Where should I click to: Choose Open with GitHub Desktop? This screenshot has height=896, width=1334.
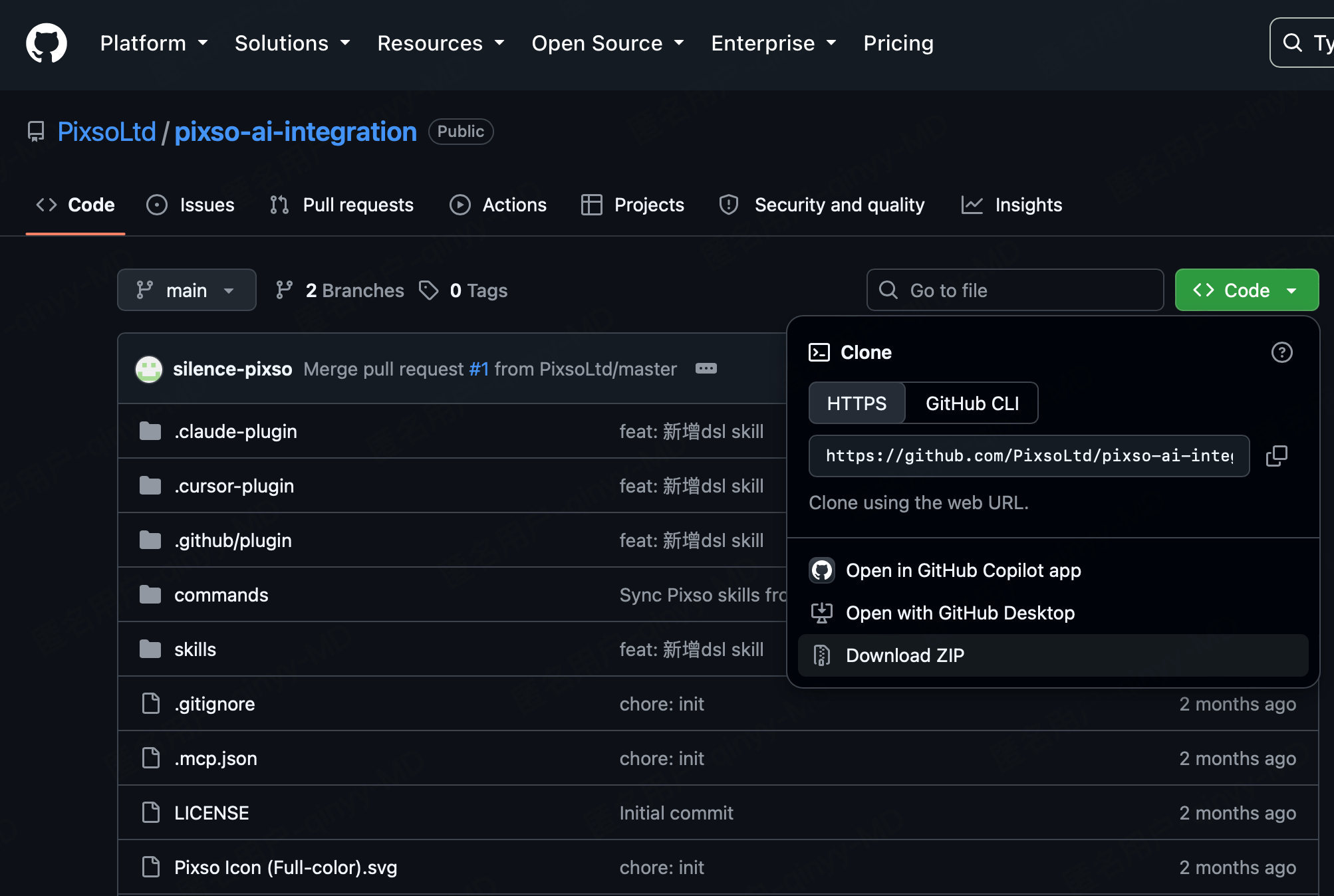click(x=1053, y=613)
